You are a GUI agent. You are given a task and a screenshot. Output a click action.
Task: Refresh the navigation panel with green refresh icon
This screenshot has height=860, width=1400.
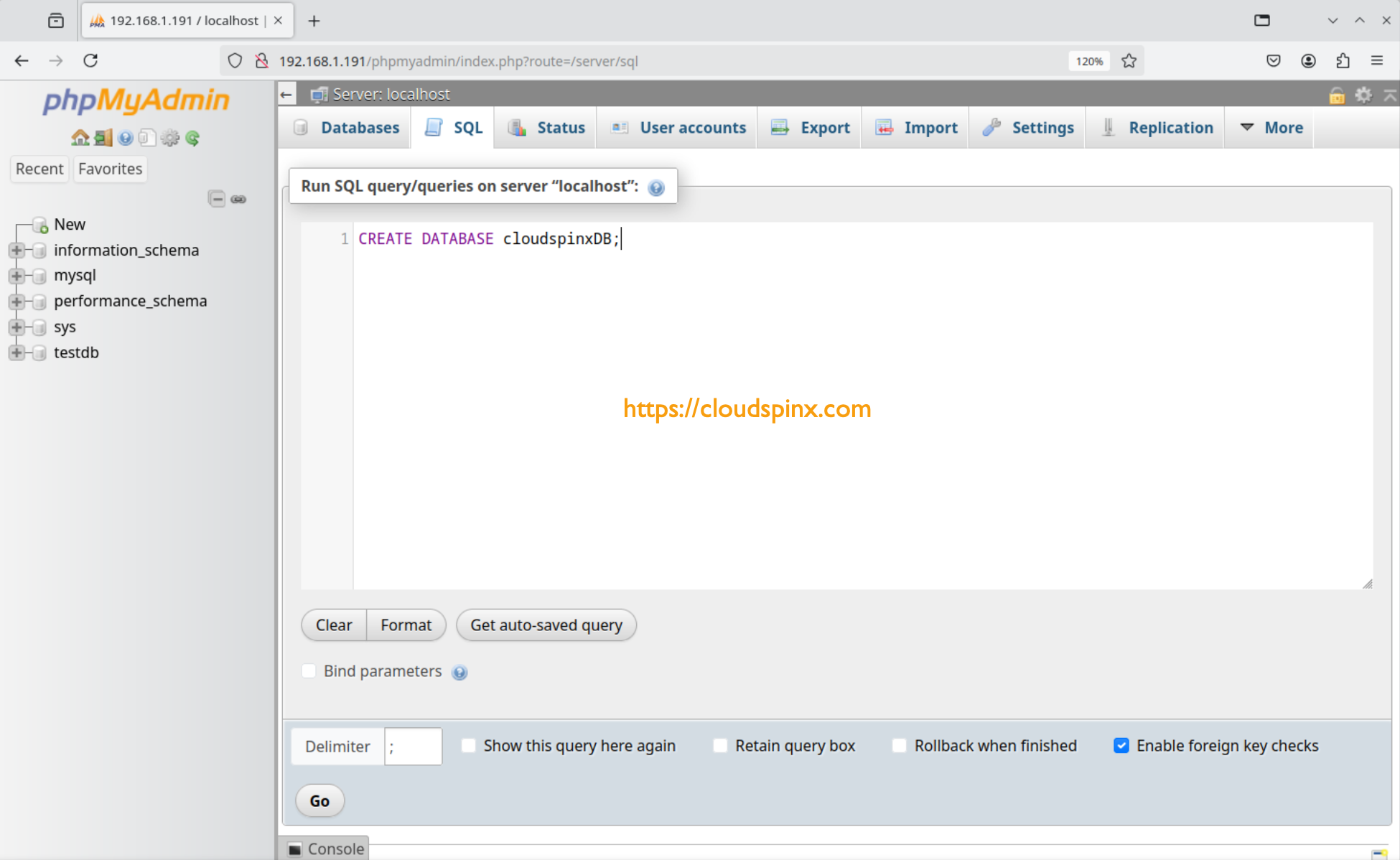click(192, 138)
